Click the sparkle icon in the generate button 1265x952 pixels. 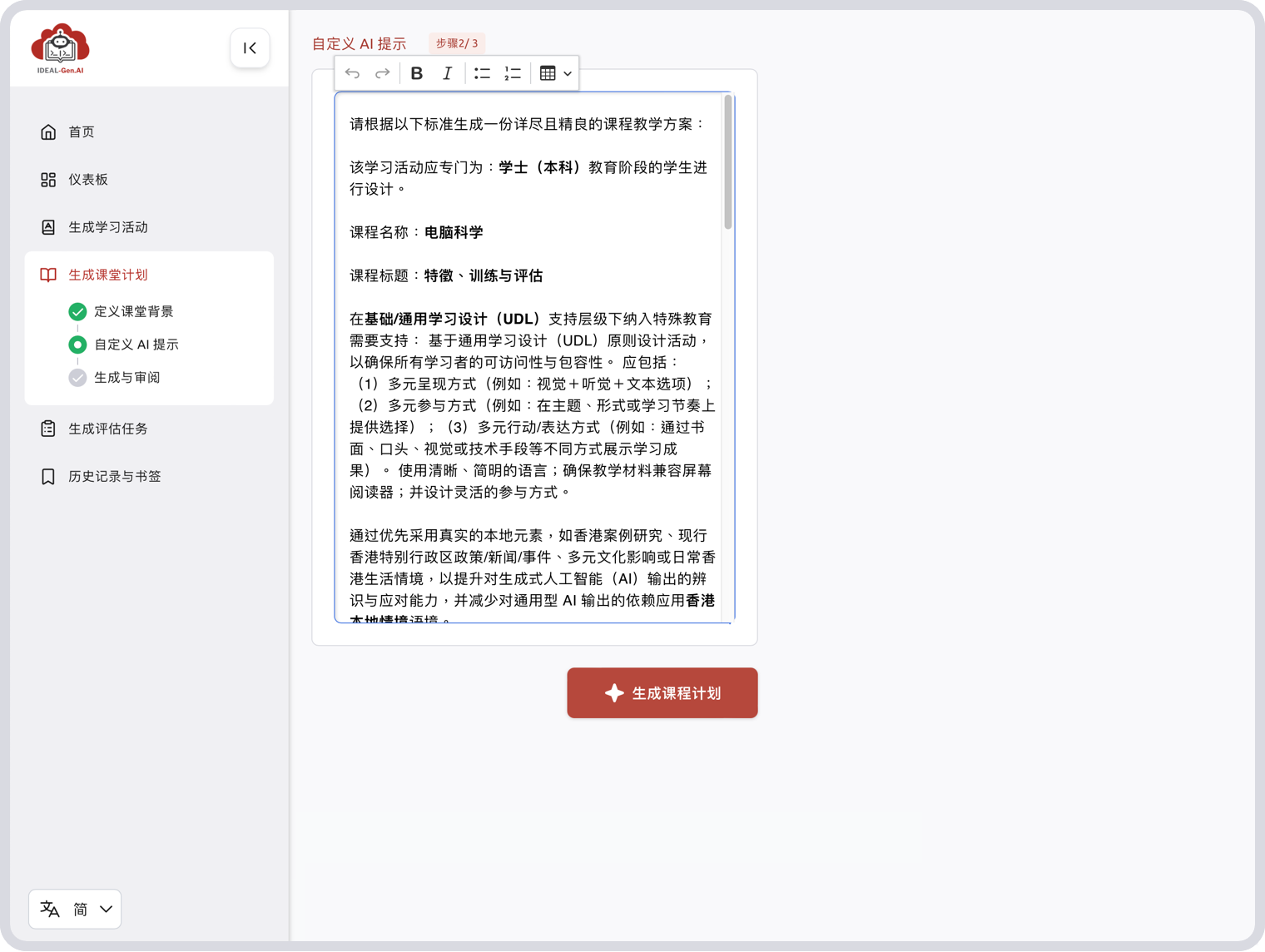coord(614,693)
